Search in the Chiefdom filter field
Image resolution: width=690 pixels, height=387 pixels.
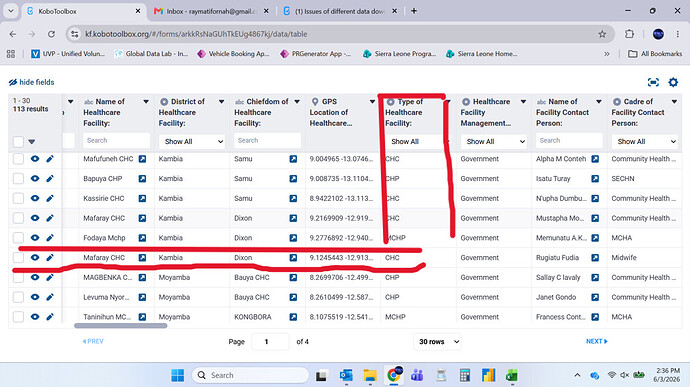click(x=268, y=140)
